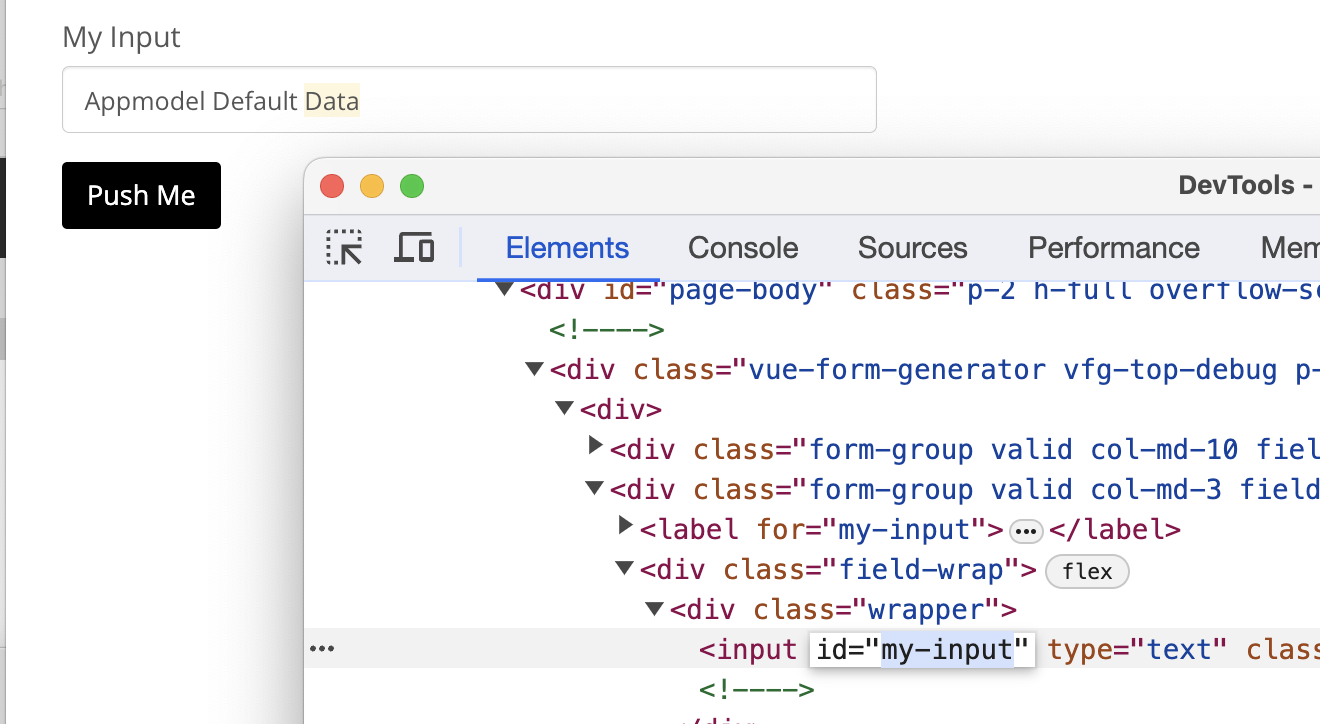1320x724 pixels.
Task: Switch to the Sources tab
Action: pos(913,248)
